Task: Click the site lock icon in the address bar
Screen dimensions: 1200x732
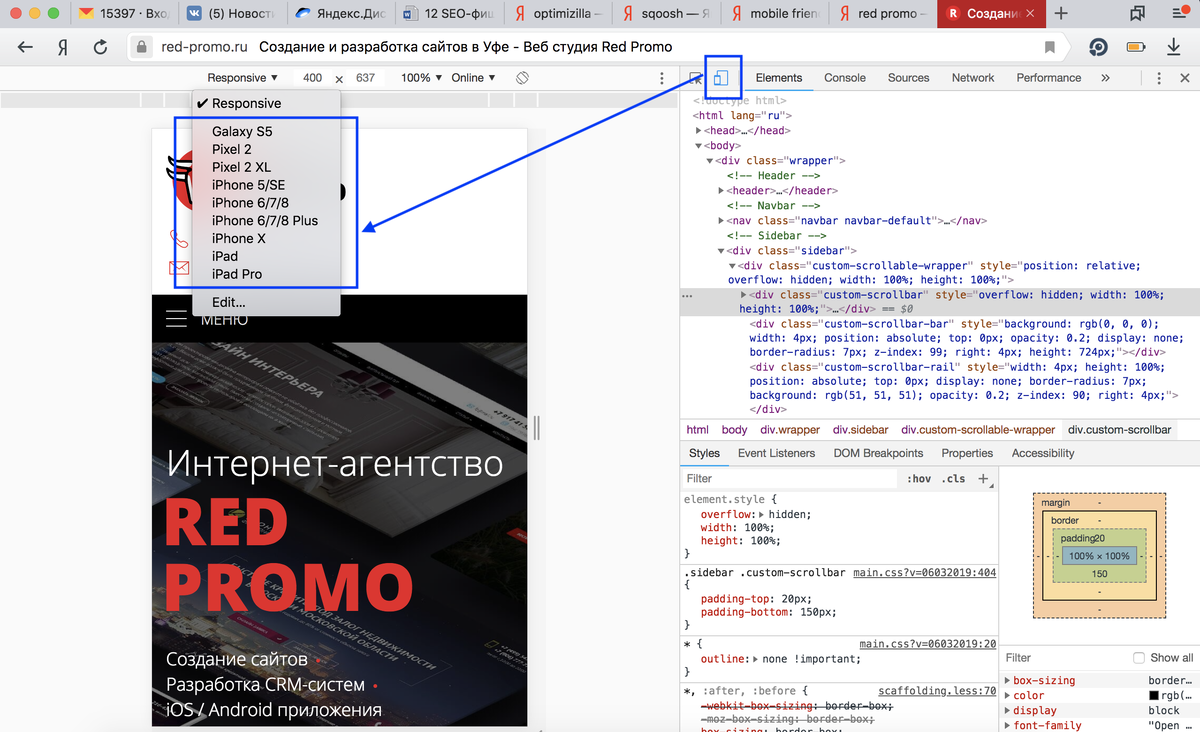Action: tap(142, 47)
